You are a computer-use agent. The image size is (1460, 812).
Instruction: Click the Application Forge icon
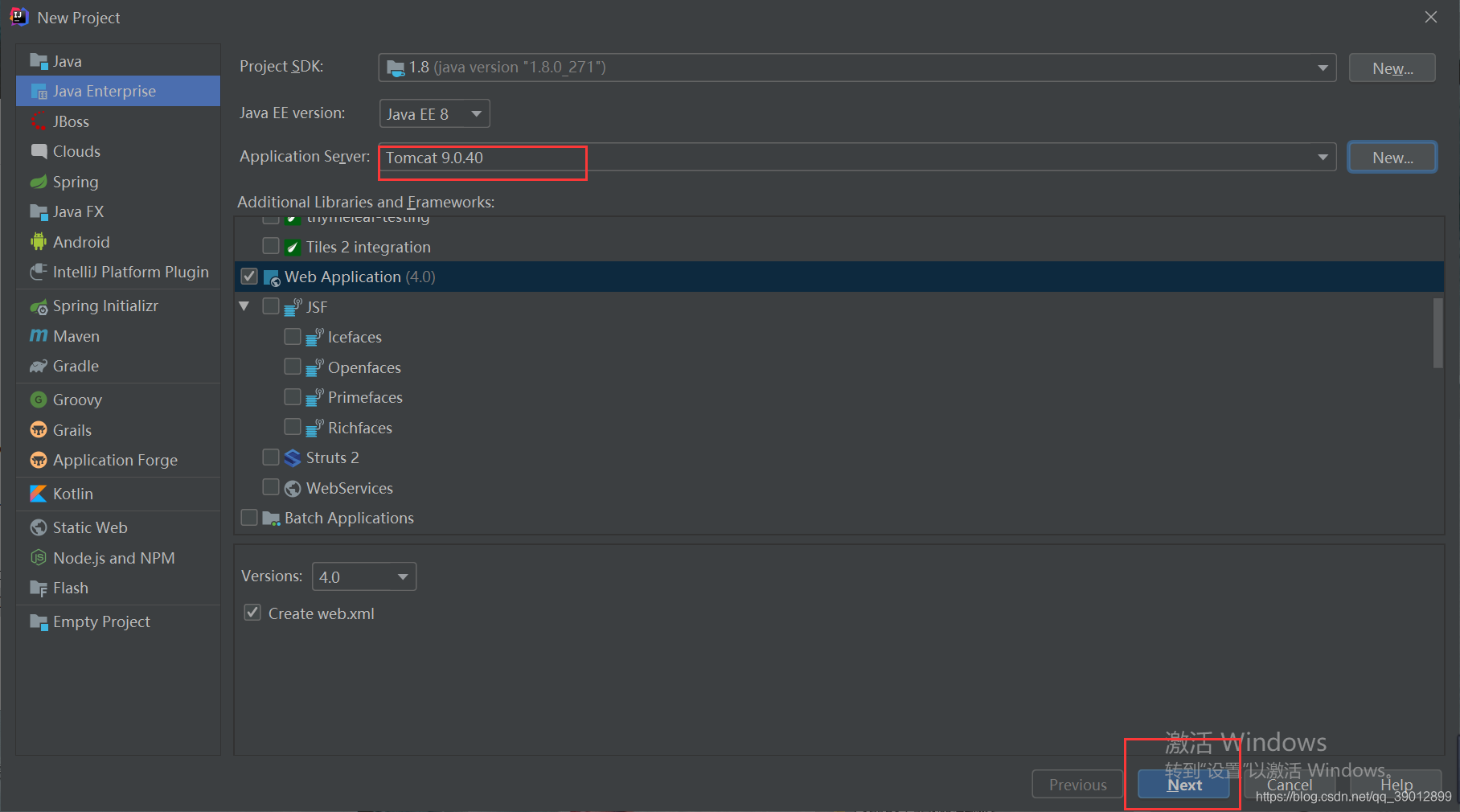pos(39,460)
